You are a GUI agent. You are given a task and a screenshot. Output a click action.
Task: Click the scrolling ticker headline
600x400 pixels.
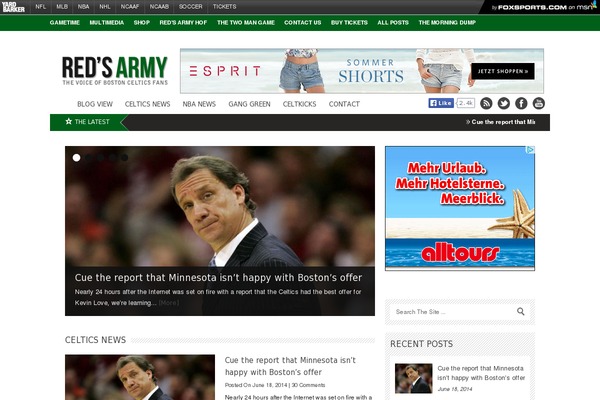(x=501, y=122)
